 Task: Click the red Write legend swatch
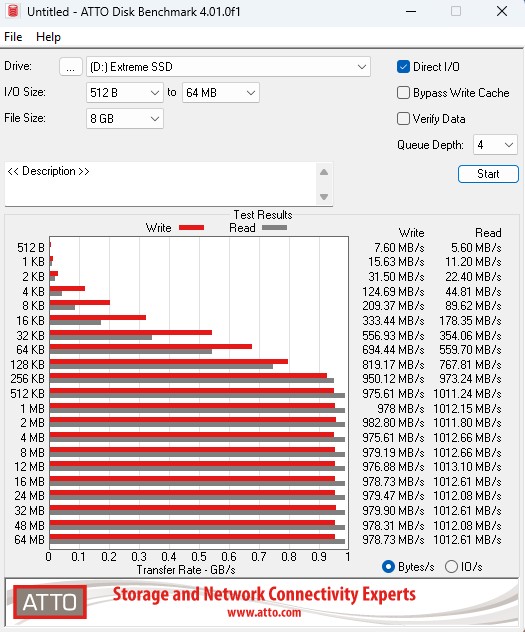(191, 228)
